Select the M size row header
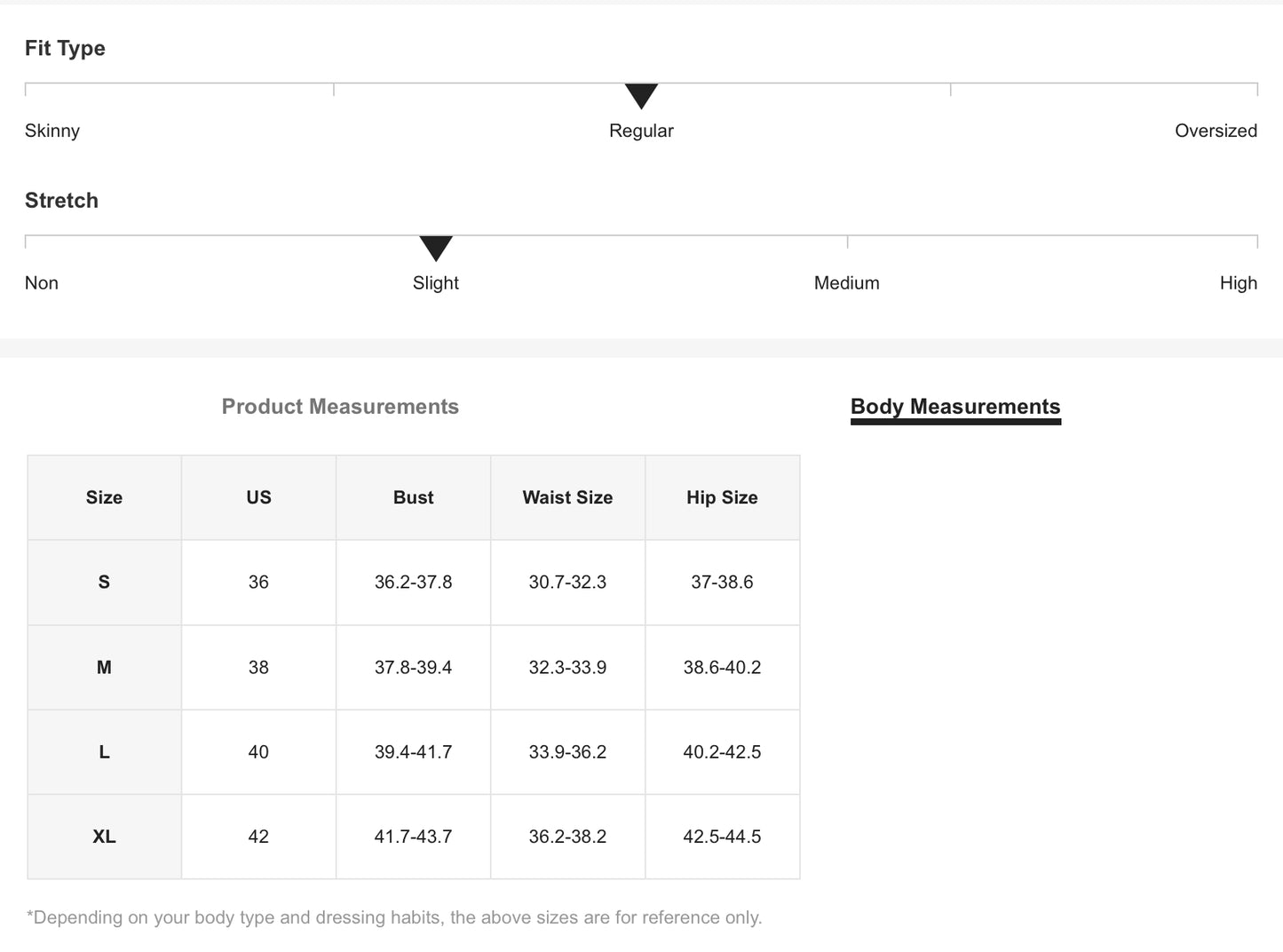This screenshot has width=1283, height=952. click(104, 668)
